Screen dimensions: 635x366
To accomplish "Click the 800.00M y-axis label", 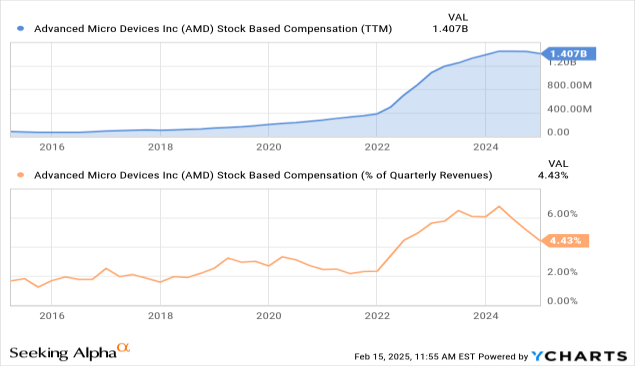I will (569, 85).
